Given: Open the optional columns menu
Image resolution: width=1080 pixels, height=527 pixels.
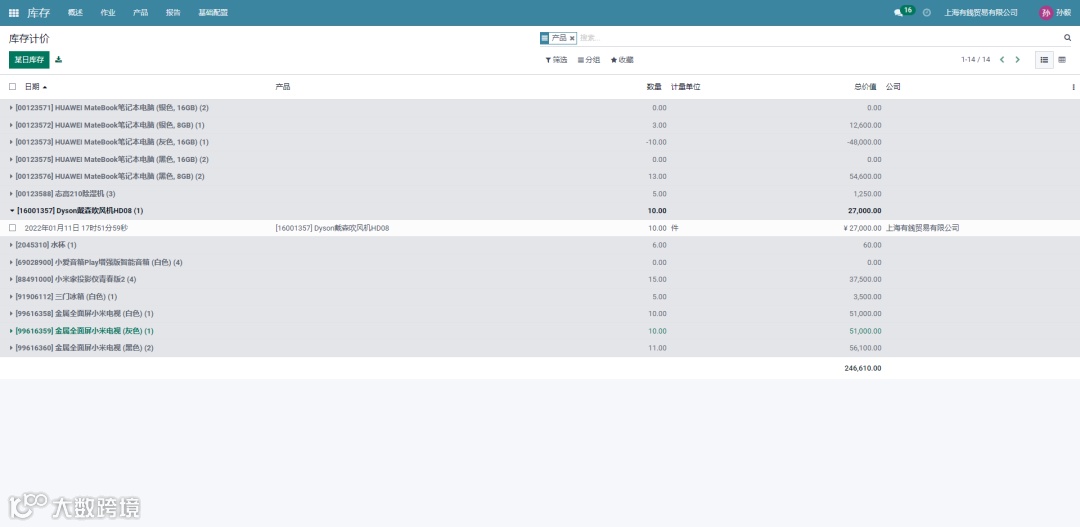Looking at the screenshot, I should pyautogui.click(x=1073, y=87).
